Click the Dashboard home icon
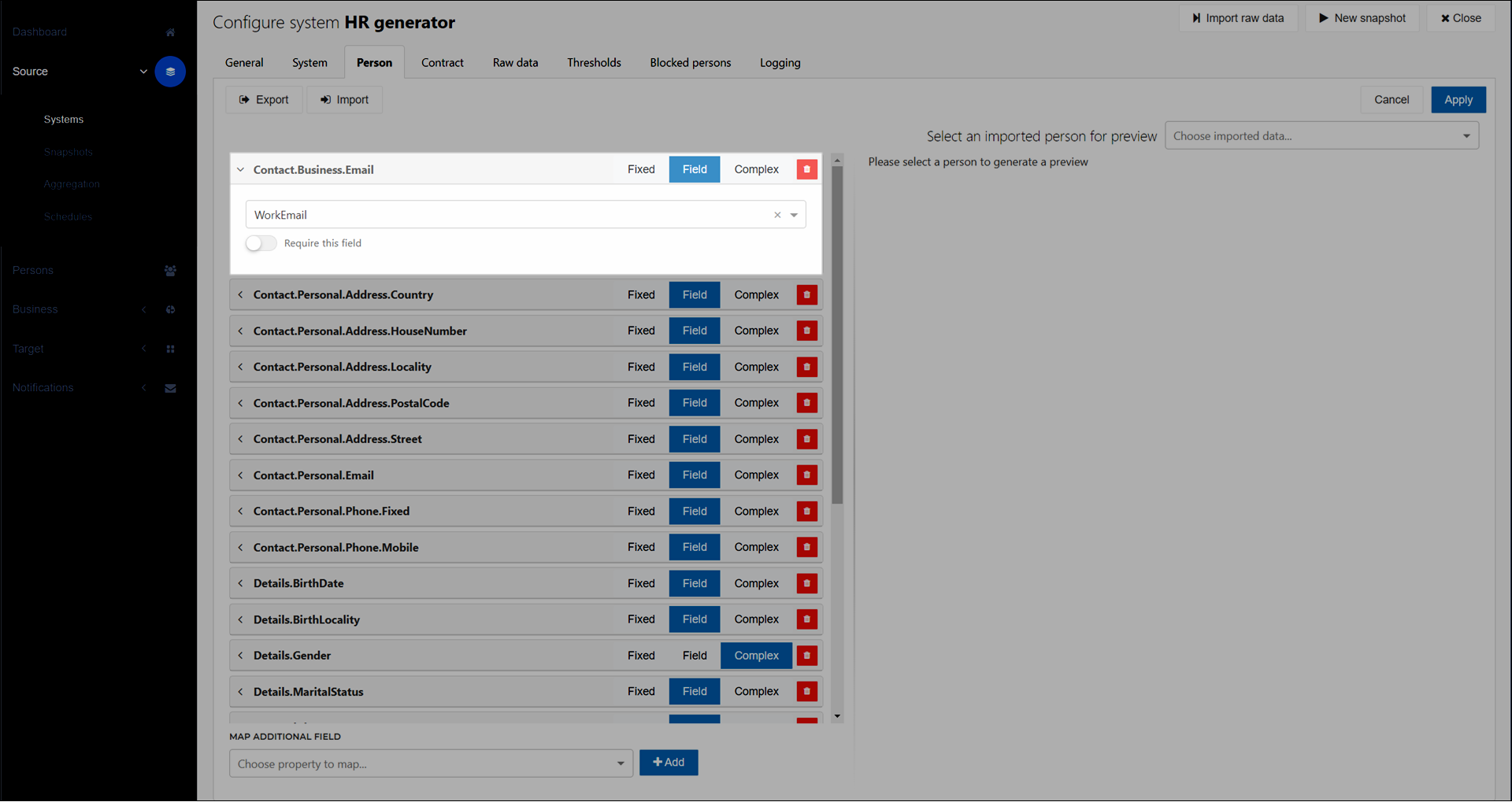The height and width of the screenshot is (802, 1512). [170, 32]
